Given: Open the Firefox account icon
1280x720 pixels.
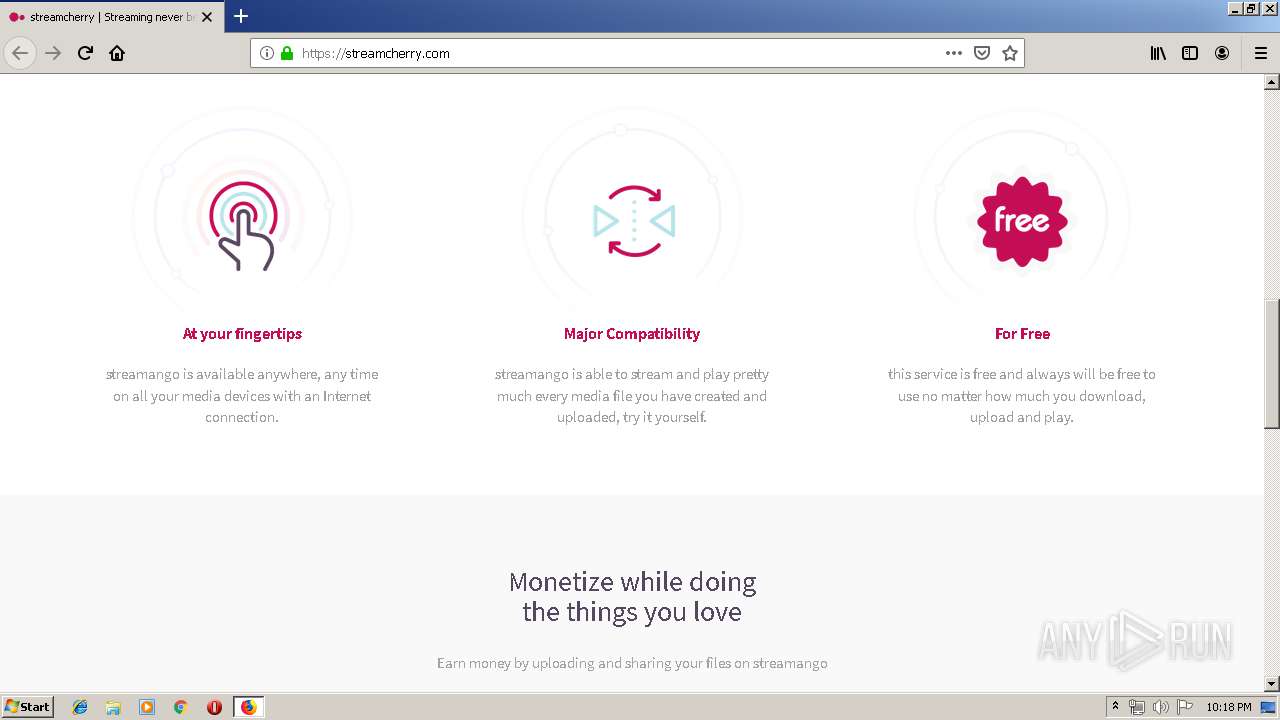Looking at the screenshot, I should tap(1222, 53).
